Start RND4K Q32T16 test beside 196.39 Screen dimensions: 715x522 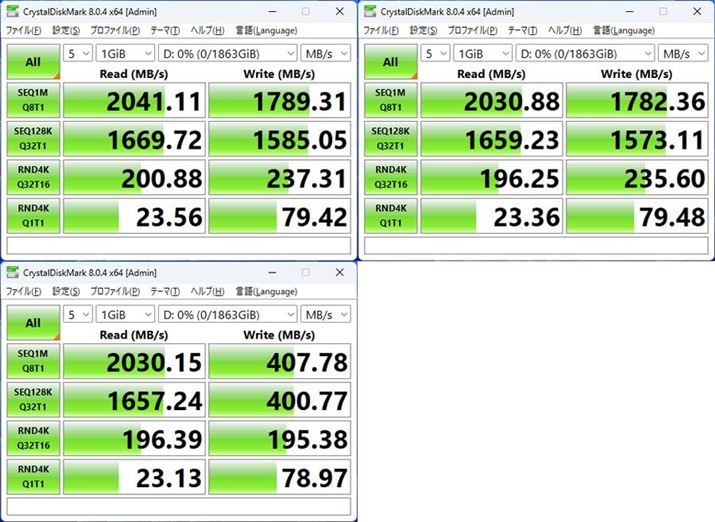[33, 438]
